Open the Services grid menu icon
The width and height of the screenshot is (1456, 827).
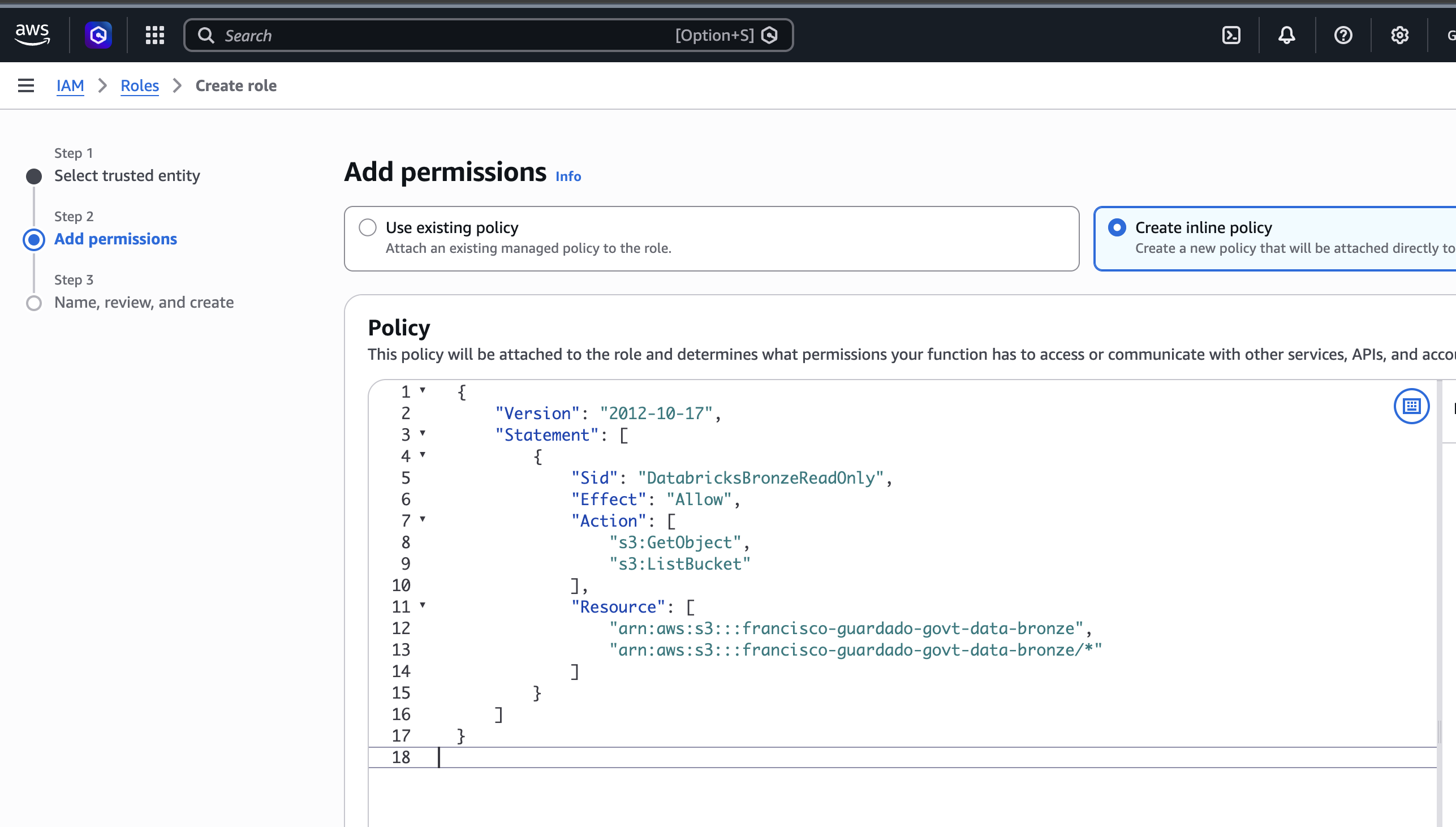pyautogui.click(x=154, y=35)
